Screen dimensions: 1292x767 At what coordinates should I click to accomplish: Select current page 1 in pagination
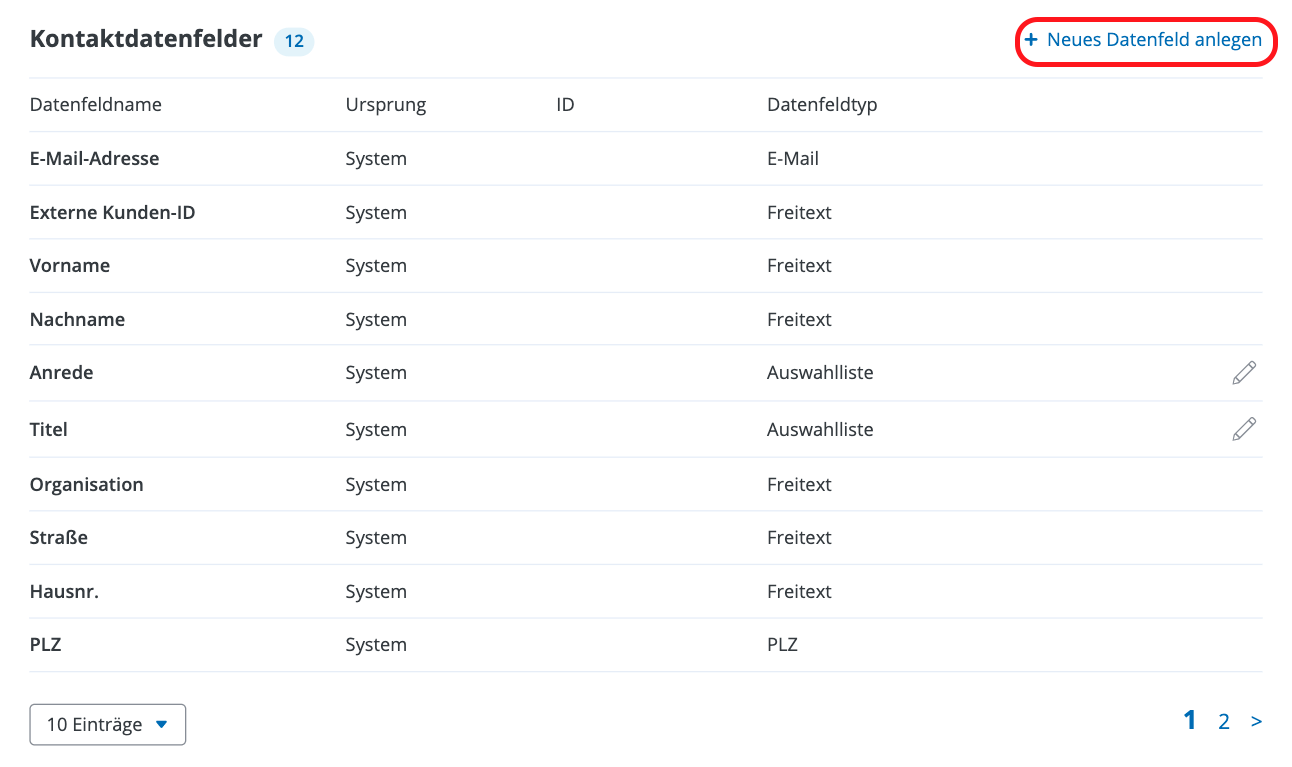click(x=1190, y=720)
